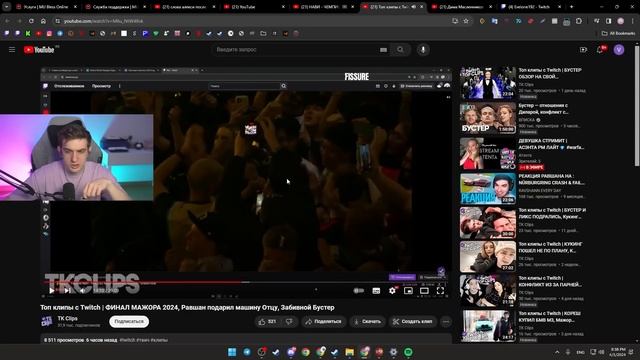
Task: Open the All Bookmarks folder
Action: tap(618, 33)
